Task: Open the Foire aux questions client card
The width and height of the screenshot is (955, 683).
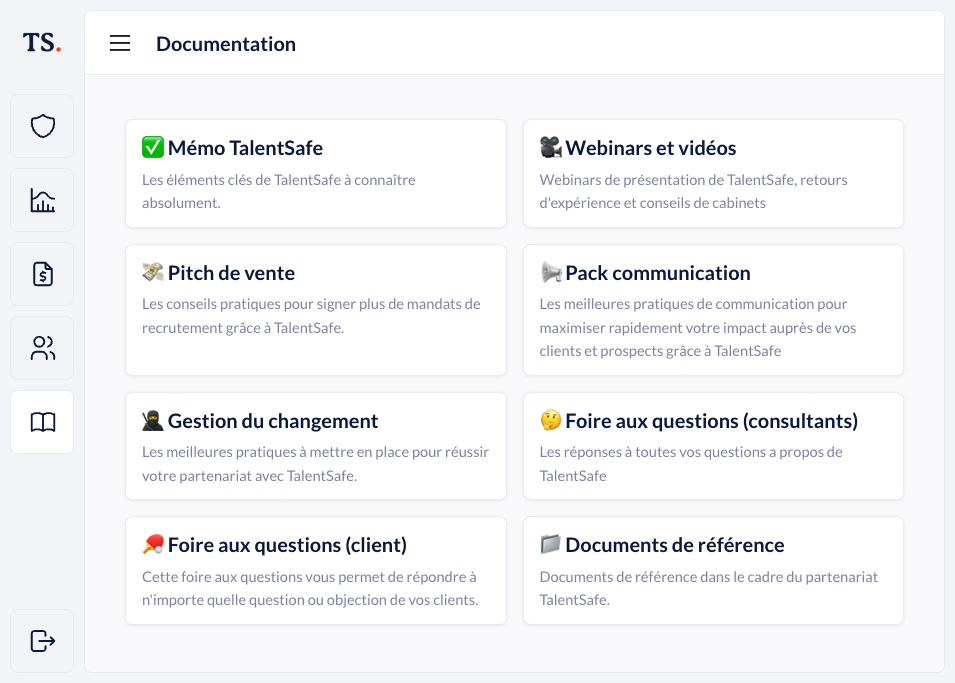Action: point(316,570)
